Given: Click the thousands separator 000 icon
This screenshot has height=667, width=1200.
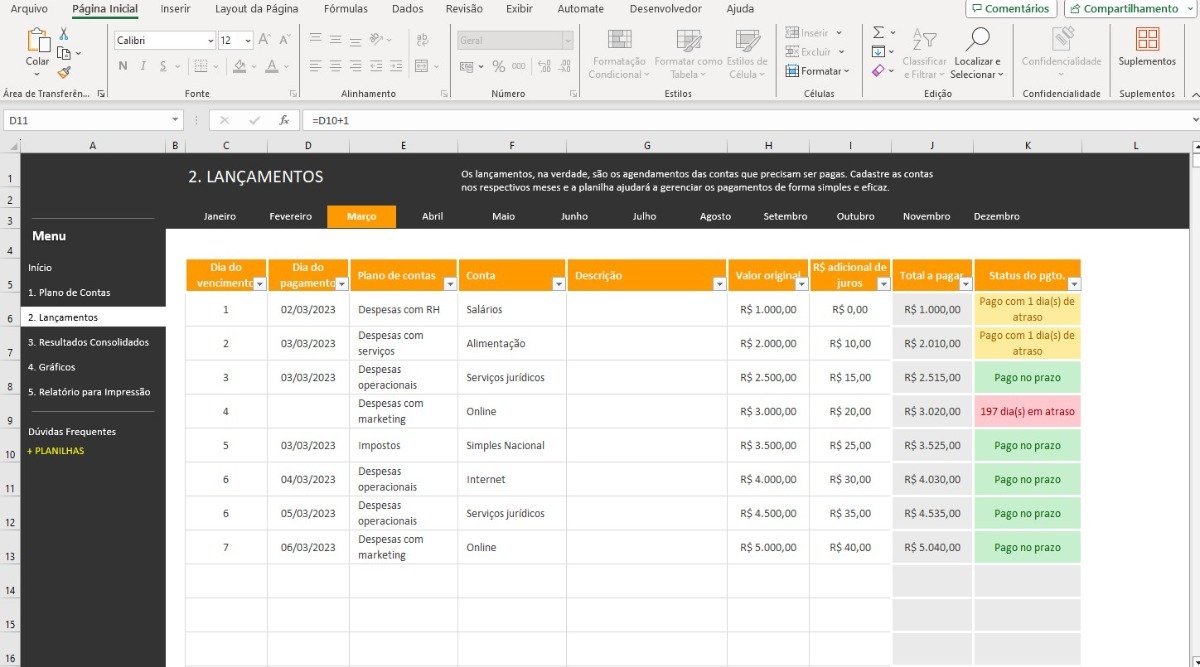Looking at the screenshot, I should click(520, 66).
